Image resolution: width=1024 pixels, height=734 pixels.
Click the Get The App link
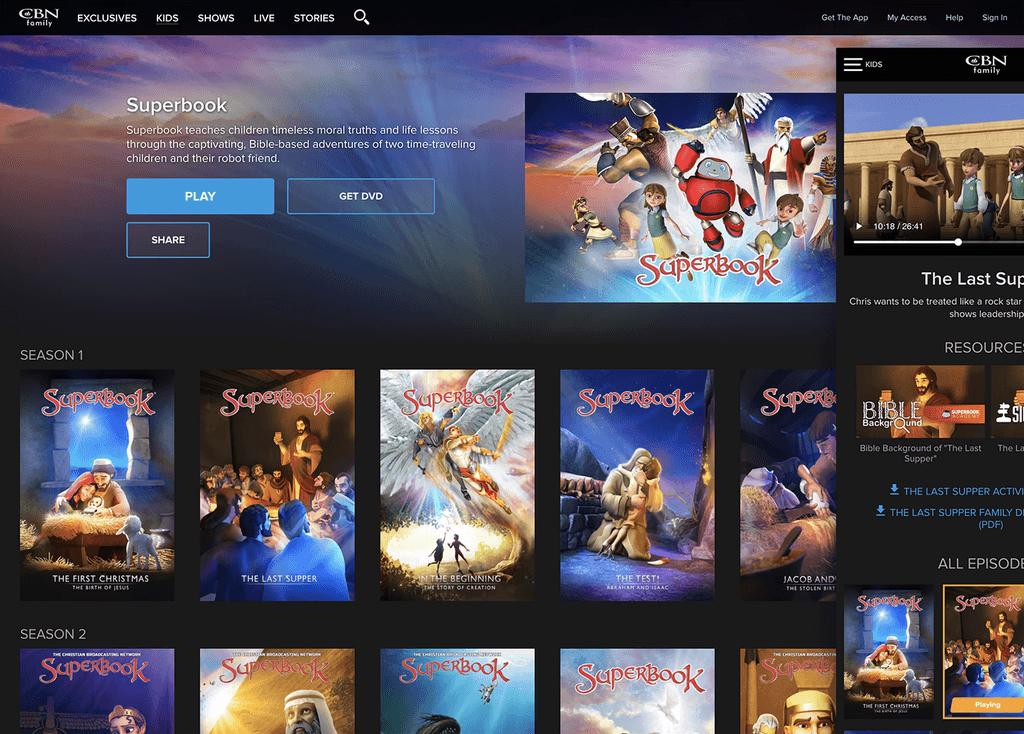click(844, 18)
